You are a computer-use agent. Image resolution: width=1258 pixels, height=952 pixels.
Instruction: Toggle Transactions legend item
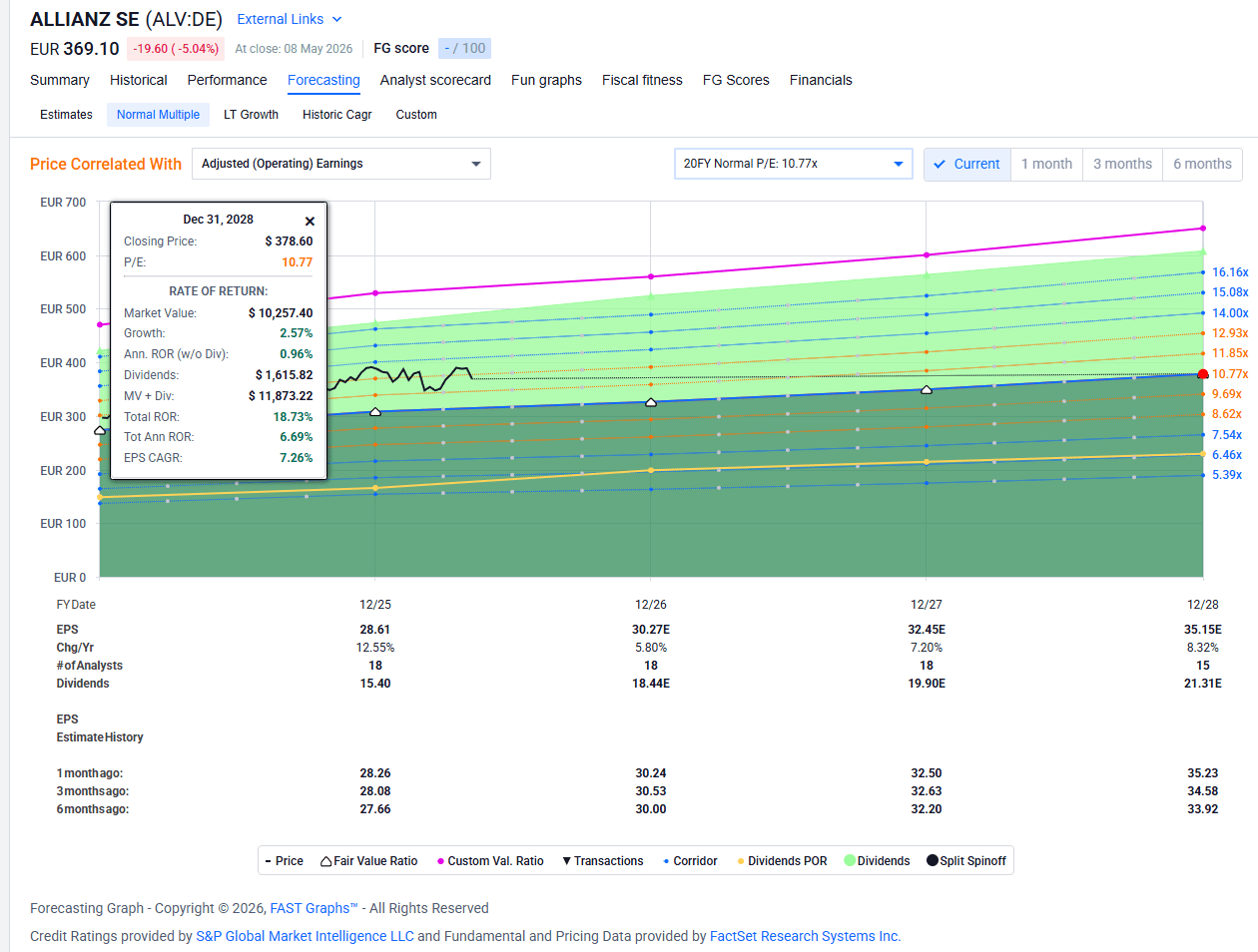tap(603, 861)
